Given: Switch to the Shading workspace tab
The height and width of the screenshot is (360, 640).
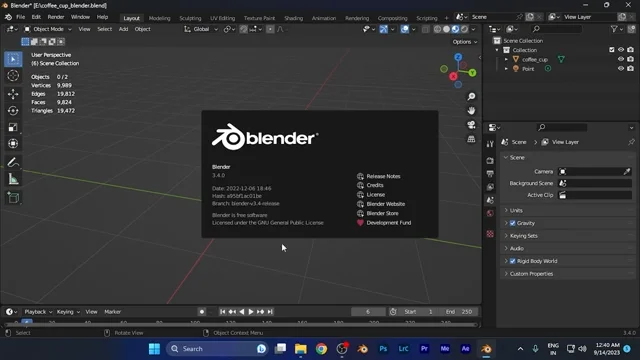Looking at the screenshot, I should (293, 18).
